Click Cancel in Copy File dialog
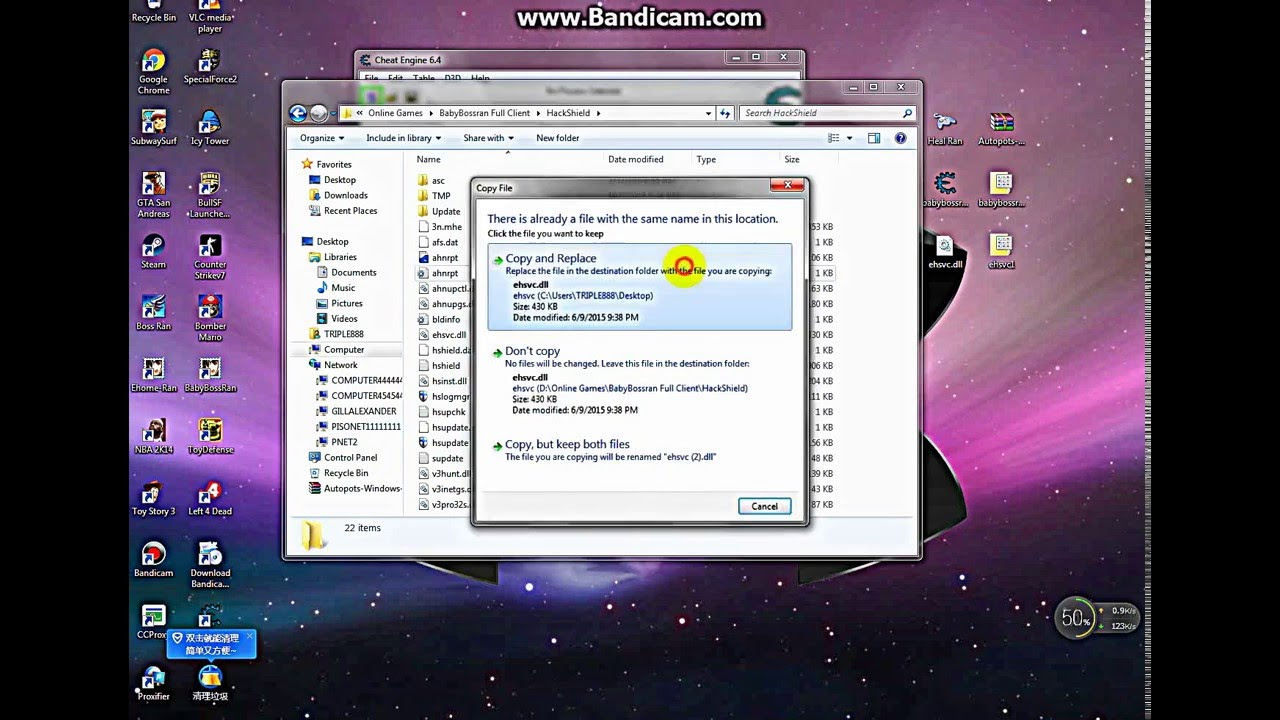This screenshot has height=720, width=1280. pyautogui.click(x=764, y=506)
